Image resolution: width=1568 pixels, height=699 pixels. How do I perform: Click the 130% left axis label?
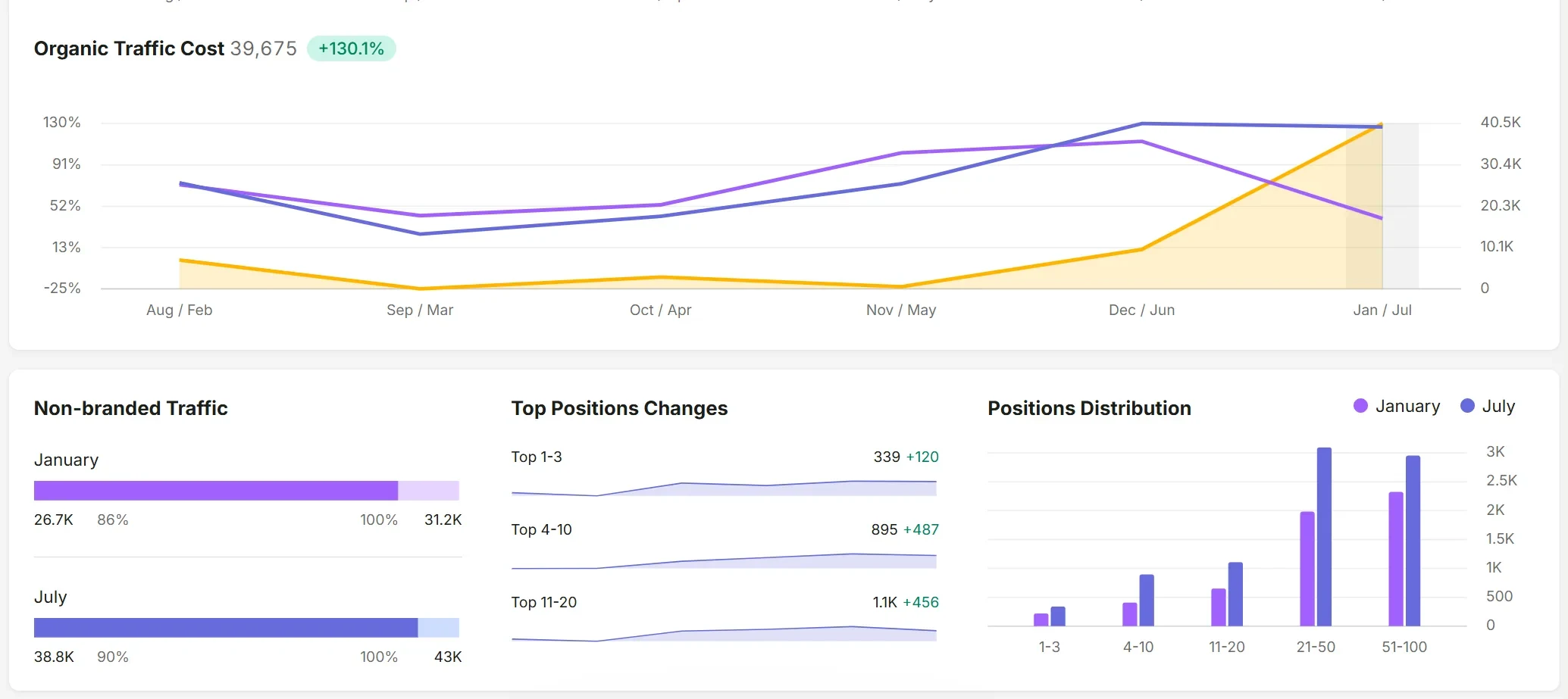61,122
